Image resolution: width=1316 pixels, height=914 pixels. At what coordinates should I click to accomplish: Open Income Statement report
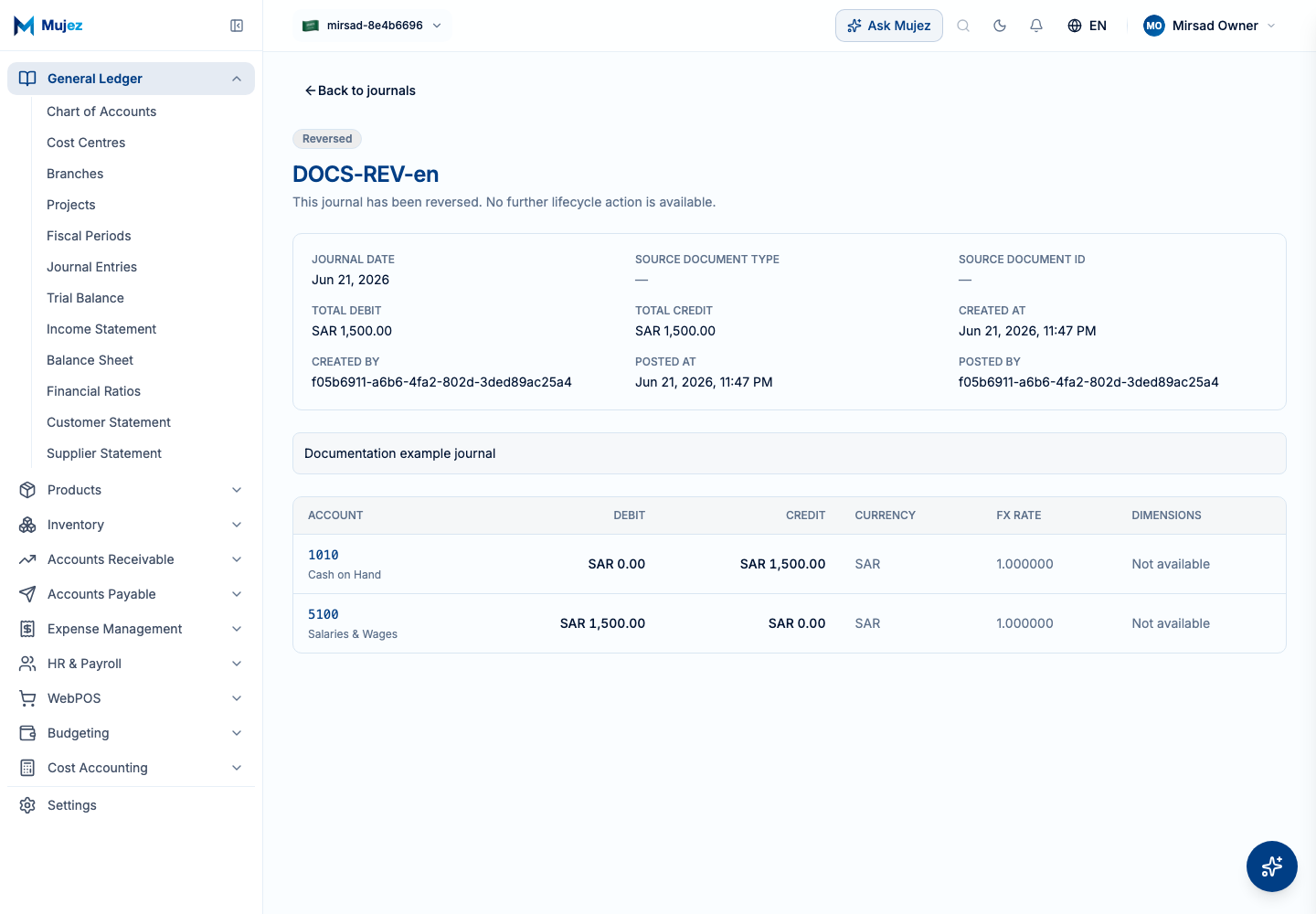(x=101, y=329)
